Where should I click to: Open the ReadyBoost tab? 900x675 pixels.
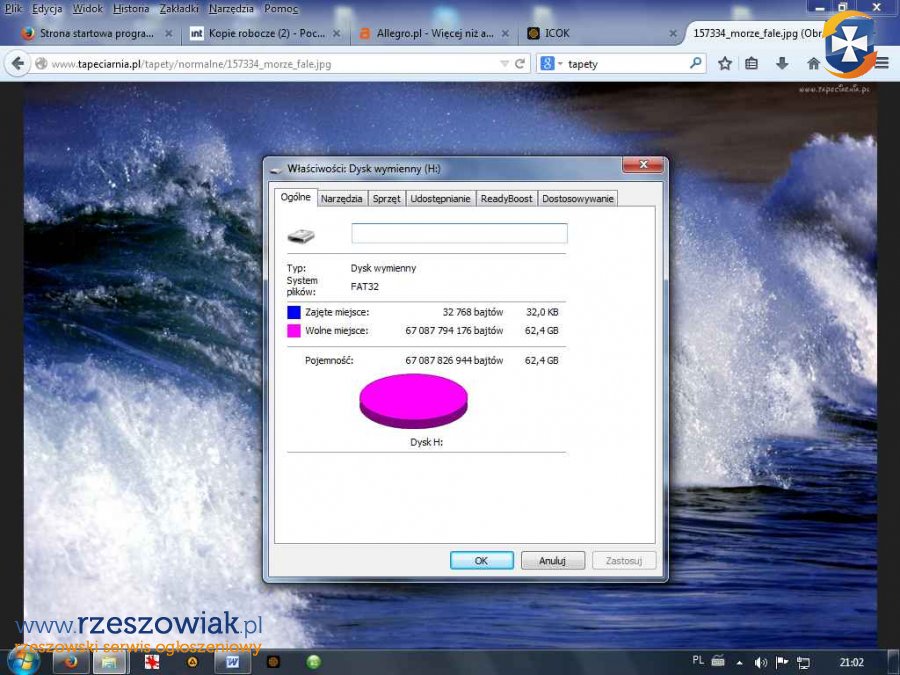click(506, 199)
